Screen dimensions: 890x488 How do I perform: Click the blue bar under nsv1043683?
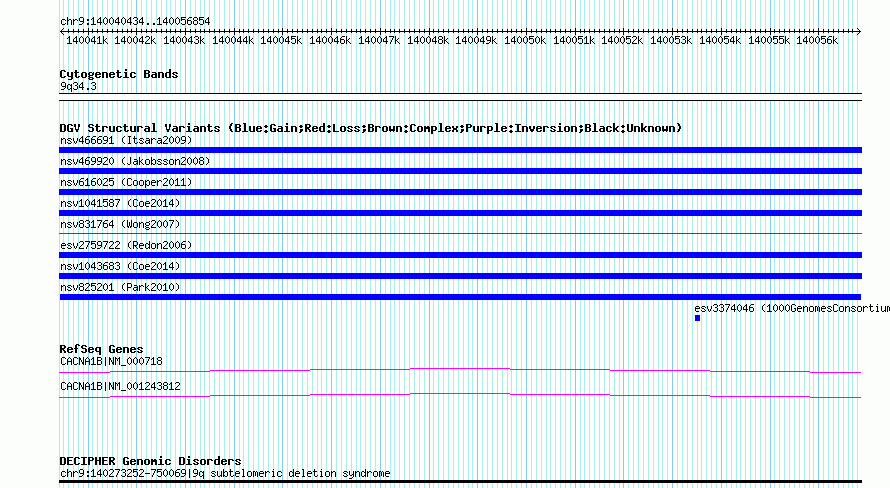tap(460, 276)
